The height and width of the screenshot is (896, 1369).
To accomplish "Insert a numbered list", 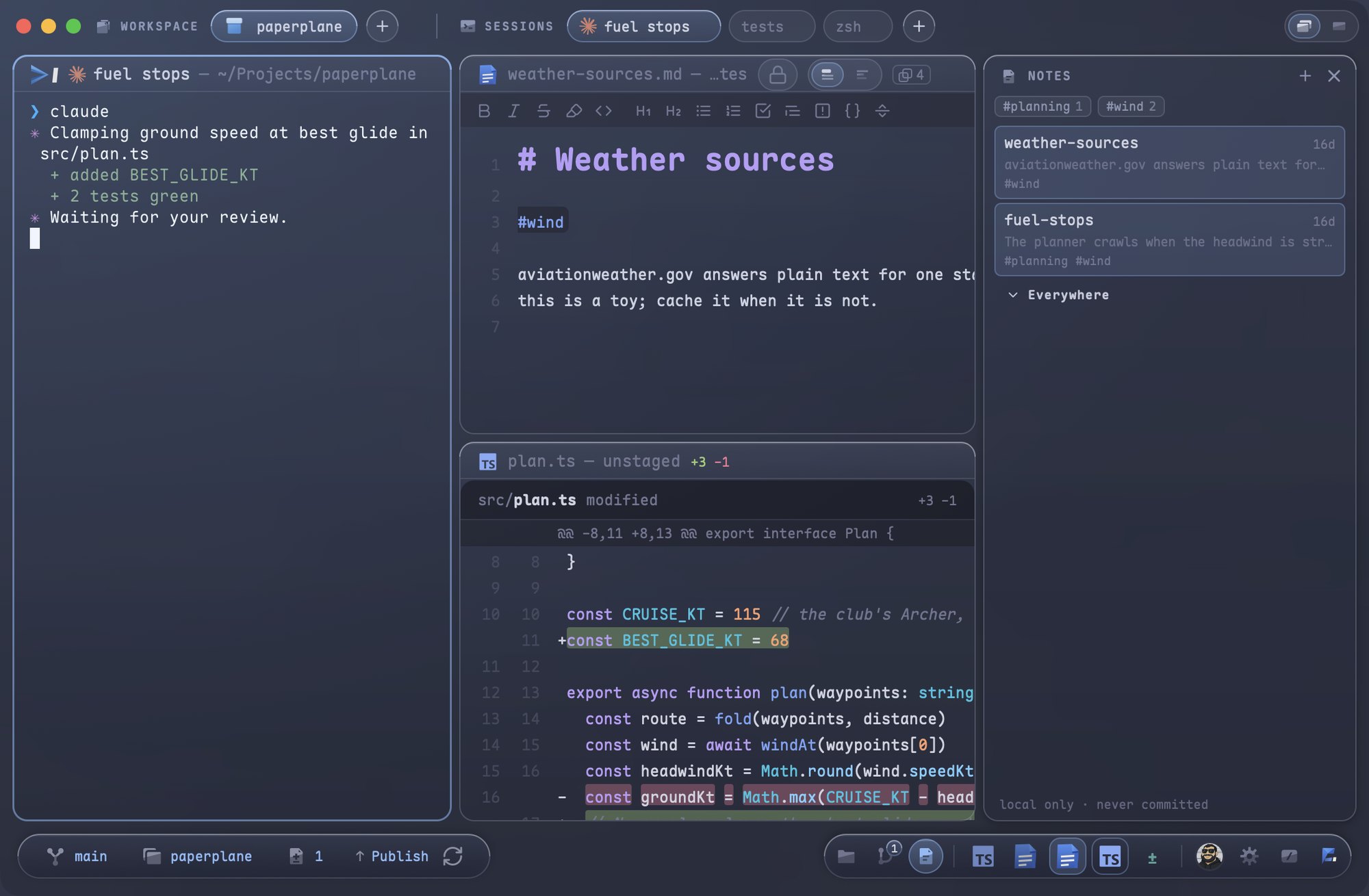I will (x=733, y=111).
